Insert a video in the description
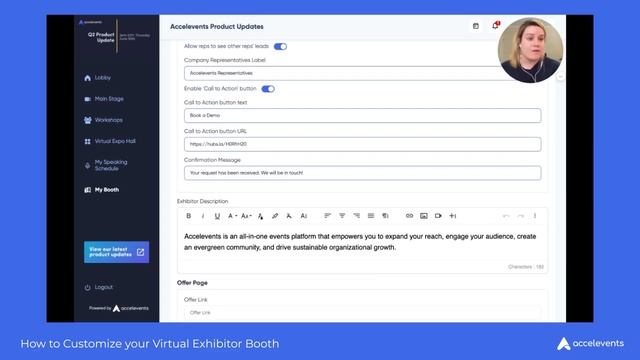The image size is (640, 360). (438, 216)
